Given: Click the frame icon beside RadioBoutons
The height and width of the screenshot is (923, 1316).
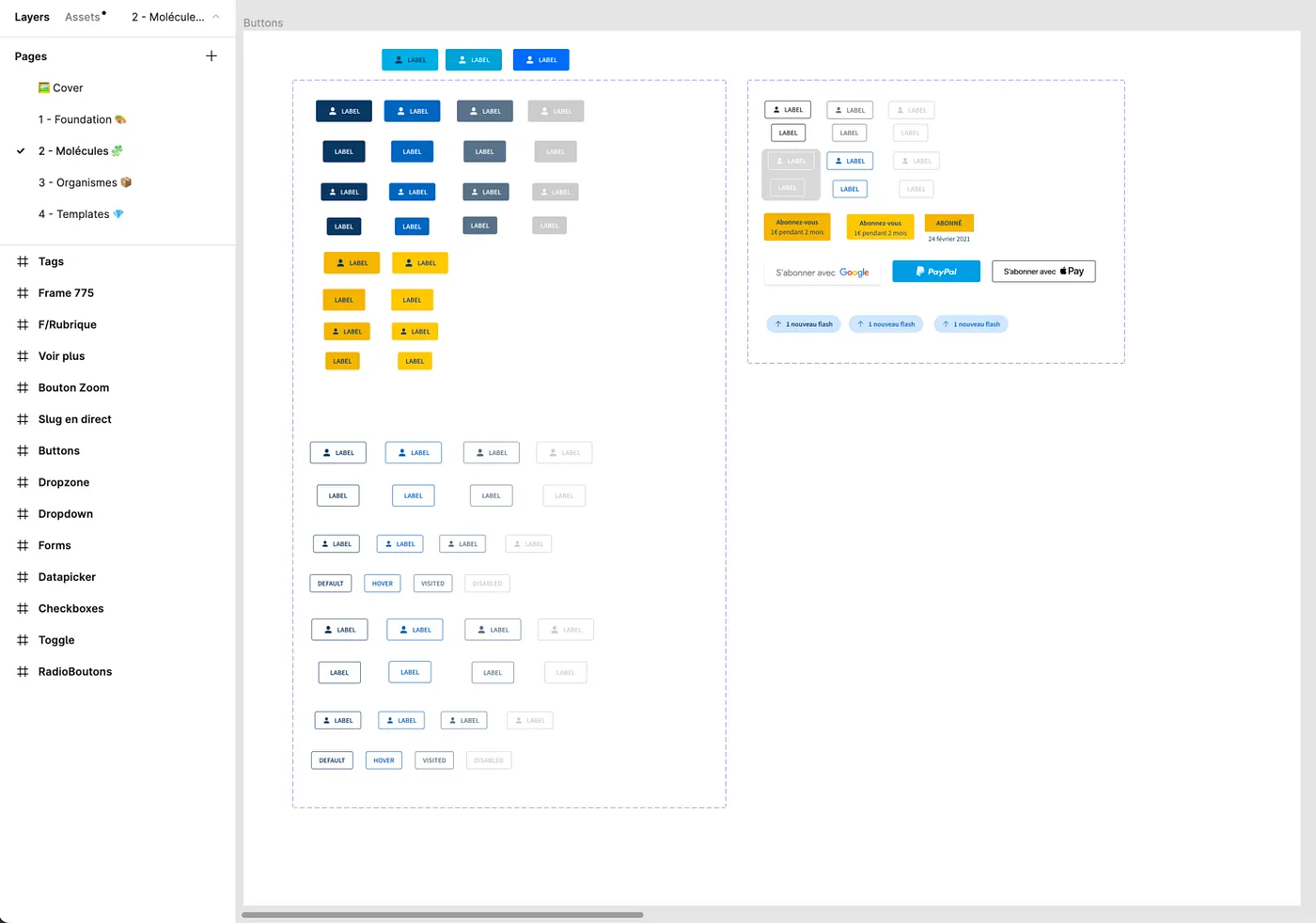Looking at the screenshot, I should 23,672.
